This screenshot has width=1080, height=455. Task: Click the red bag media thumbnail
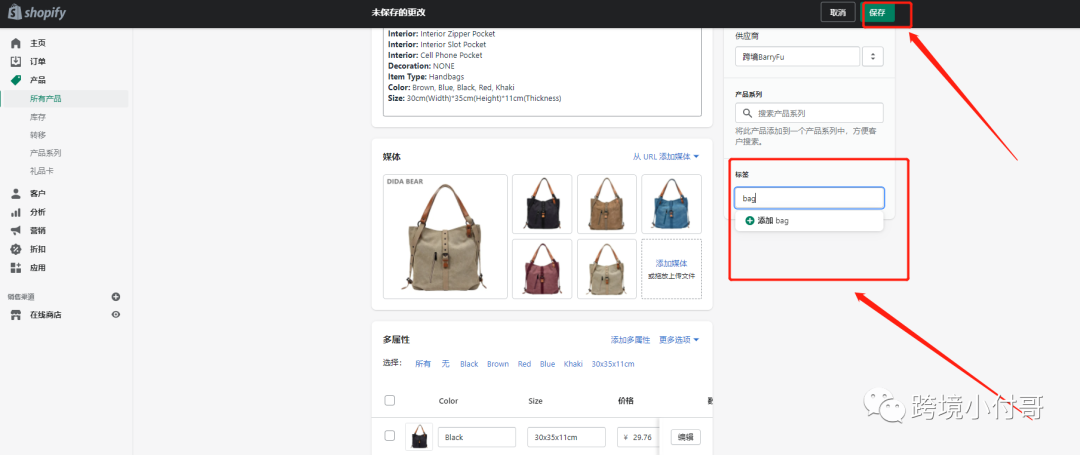[x=542, y=269]
